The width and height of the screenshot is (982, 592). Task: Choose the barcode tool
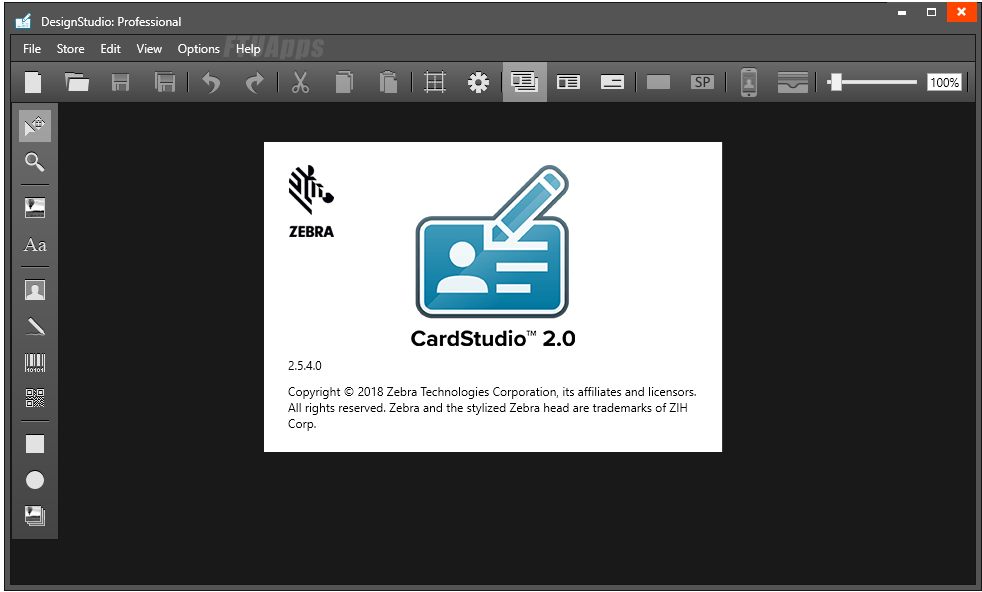[x=35, y=363]
